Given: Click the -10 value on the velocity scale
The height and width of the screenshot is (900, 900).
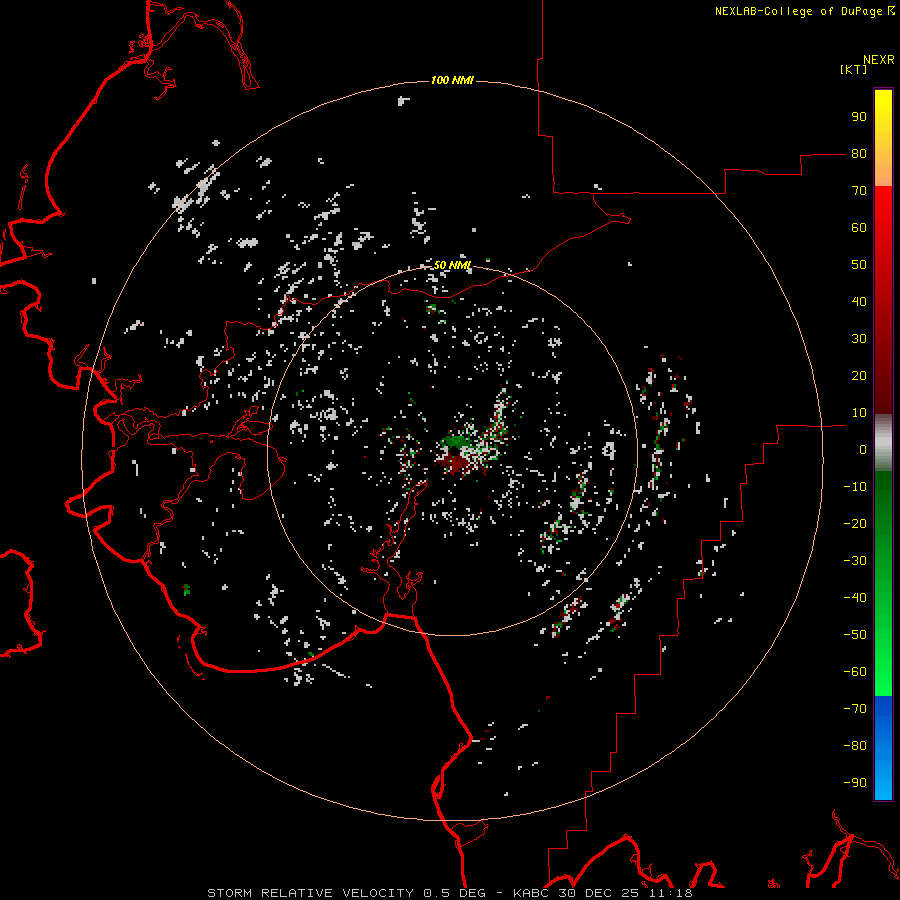Looking at the screenshot, I should click(855, 487).
